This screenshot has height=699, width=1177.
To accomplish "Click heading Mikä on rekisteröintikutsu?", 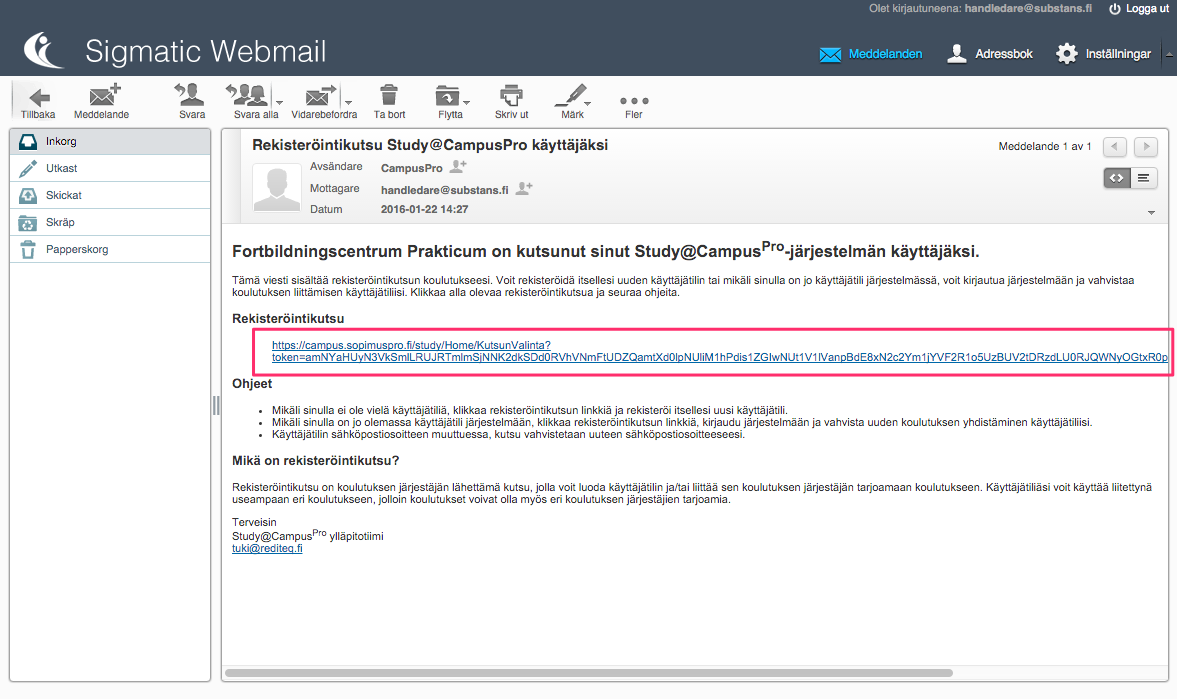I will (x=316, y=460).
